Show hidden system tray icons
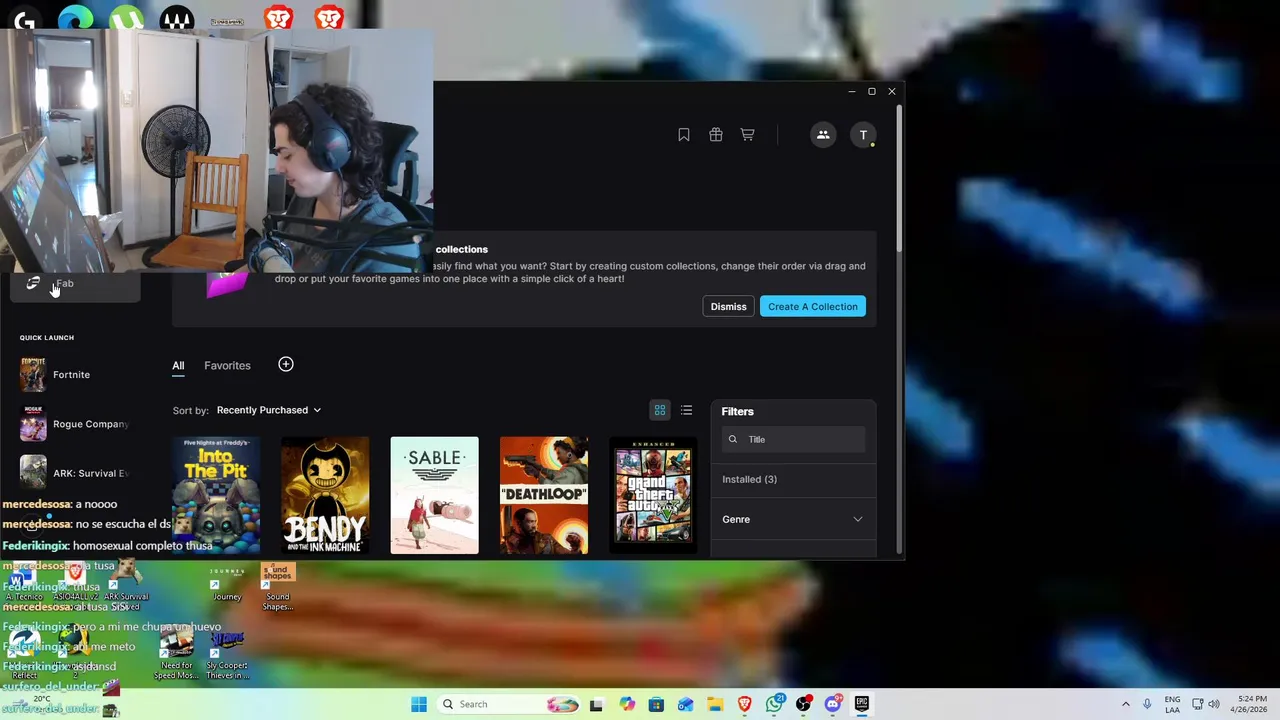1280x720 pixels. (1126, 704)
